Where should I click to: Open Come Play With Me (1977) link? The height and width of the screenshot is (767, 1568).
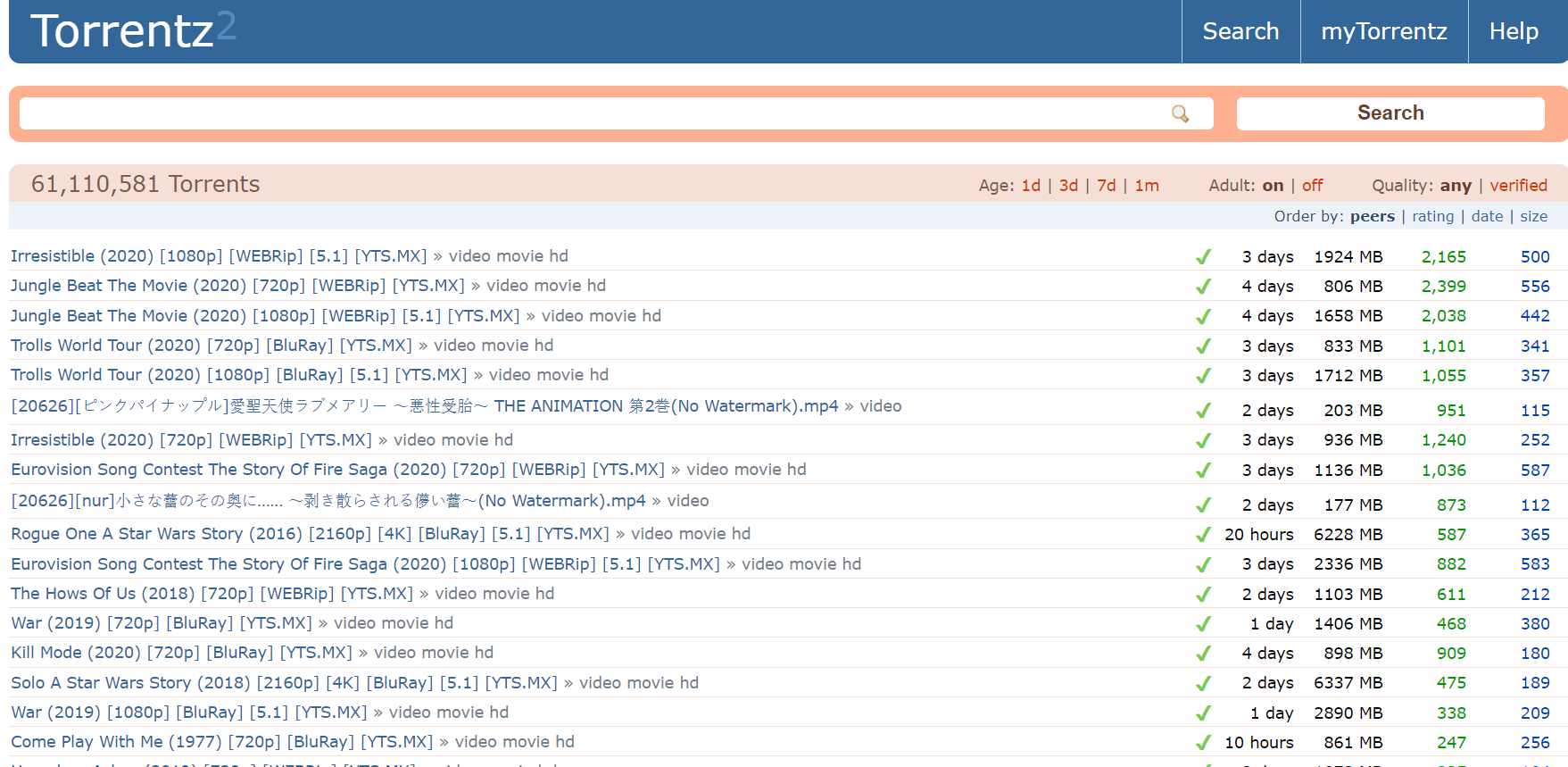point(221,742)
